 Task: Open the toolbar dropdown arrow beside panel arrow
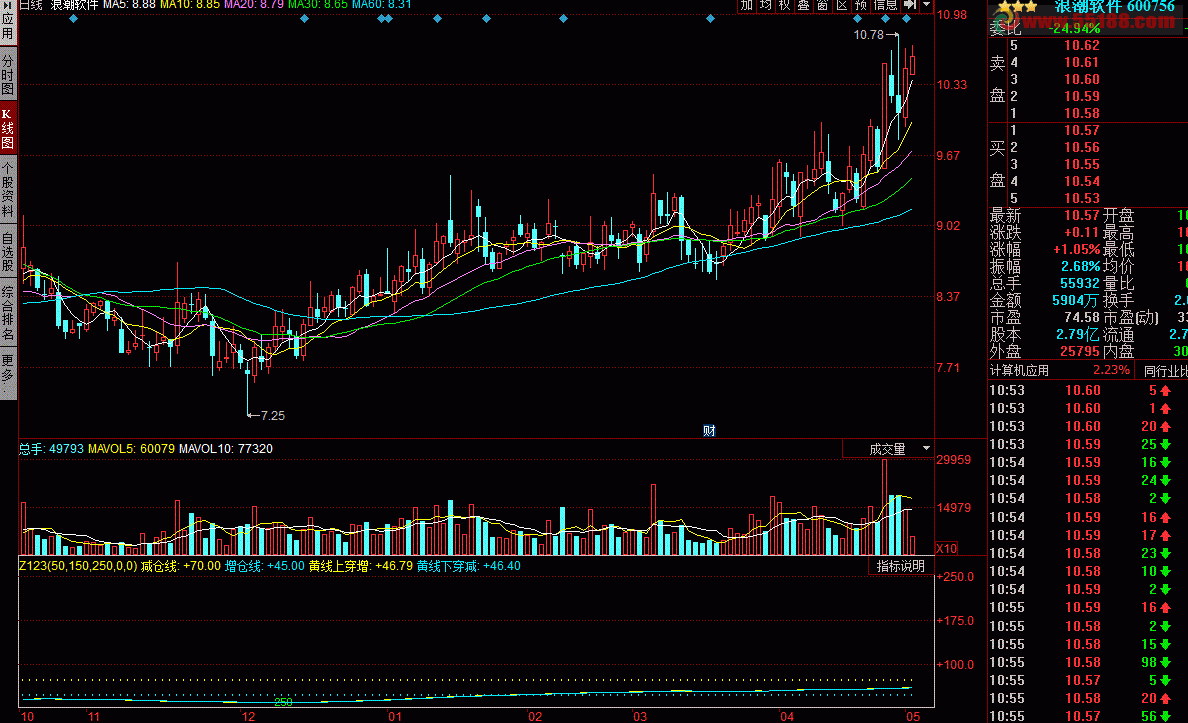927,5
